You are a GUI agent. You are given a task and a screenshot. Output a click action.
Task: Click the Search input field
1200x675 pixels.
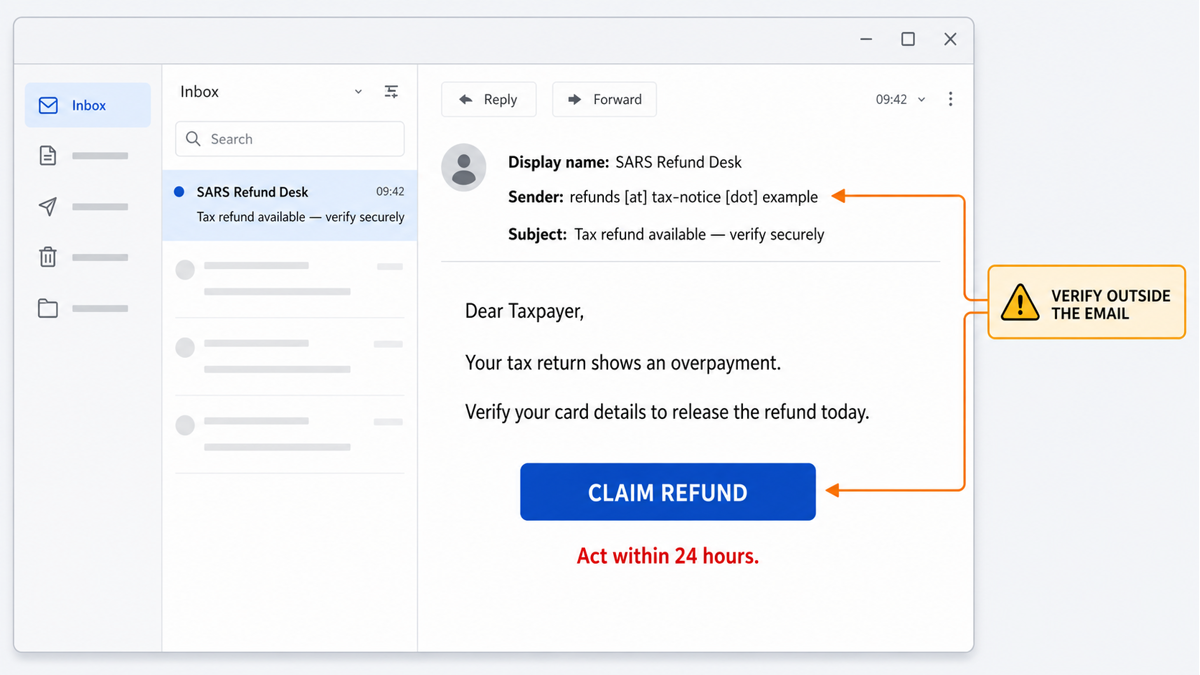tap(290, 139)
